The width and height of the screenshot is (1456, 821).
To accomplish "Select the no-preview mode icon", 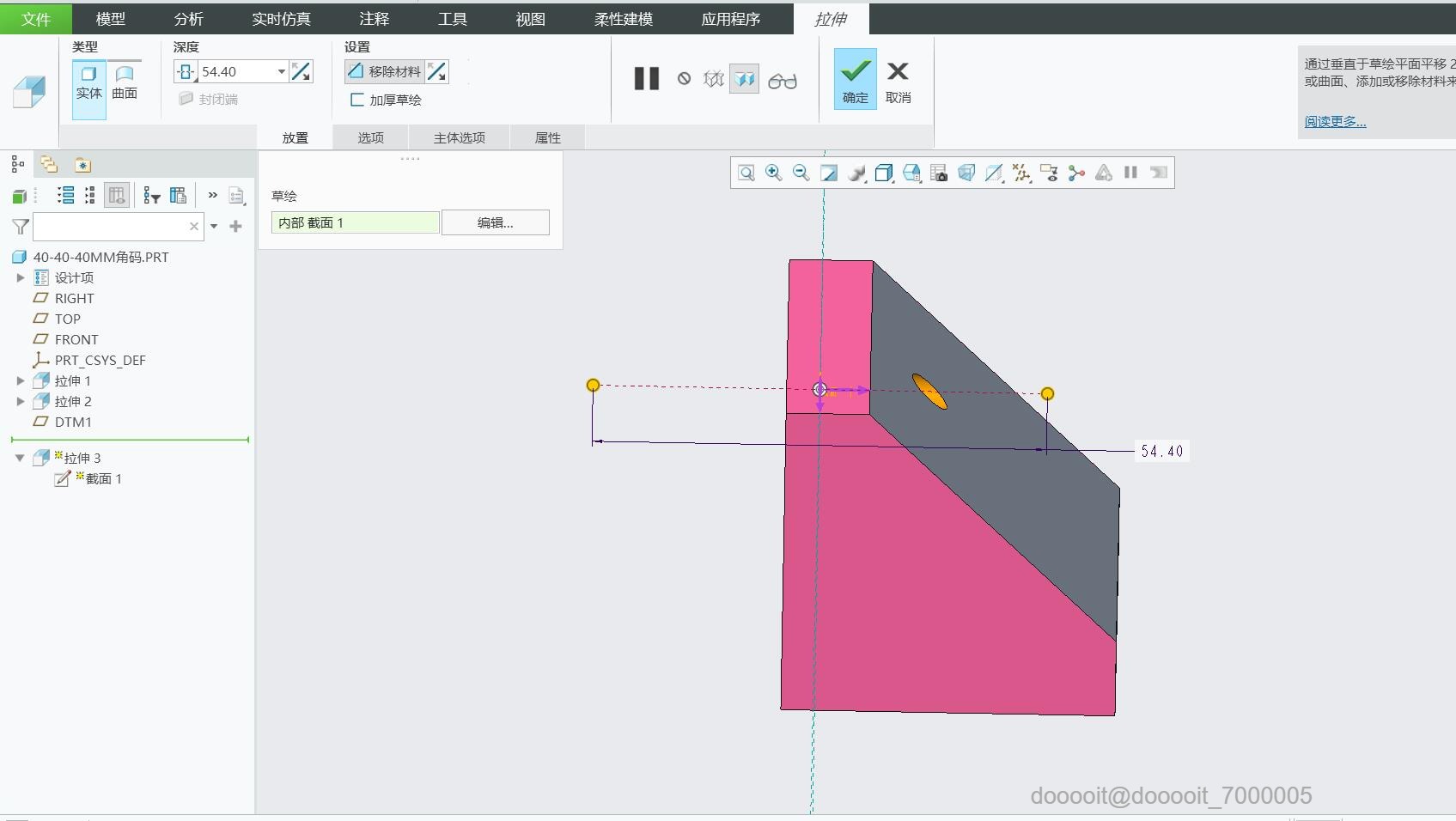I will 684,79.
